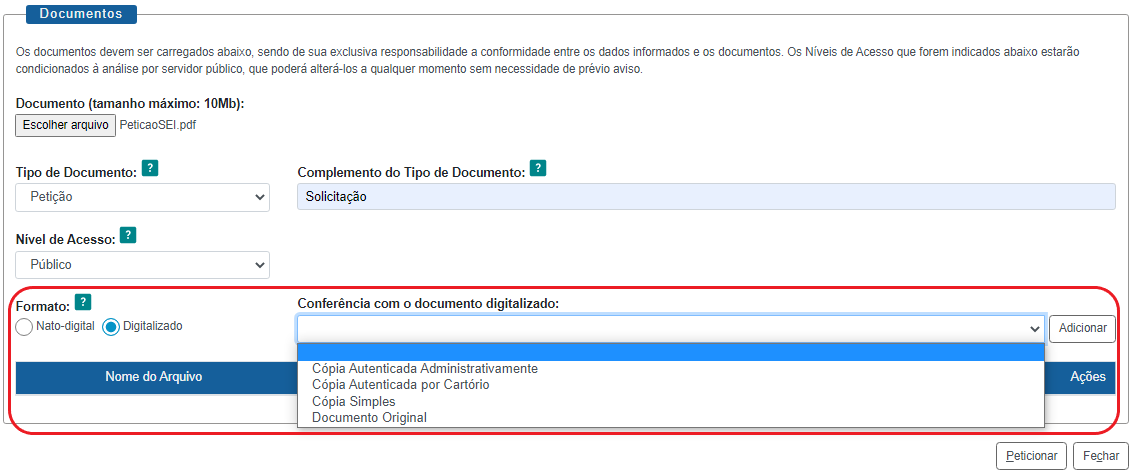This screenshot has width=1135, height=474.
Task: Submit with the Peticionar button
Action: (x=1031, y=455)
